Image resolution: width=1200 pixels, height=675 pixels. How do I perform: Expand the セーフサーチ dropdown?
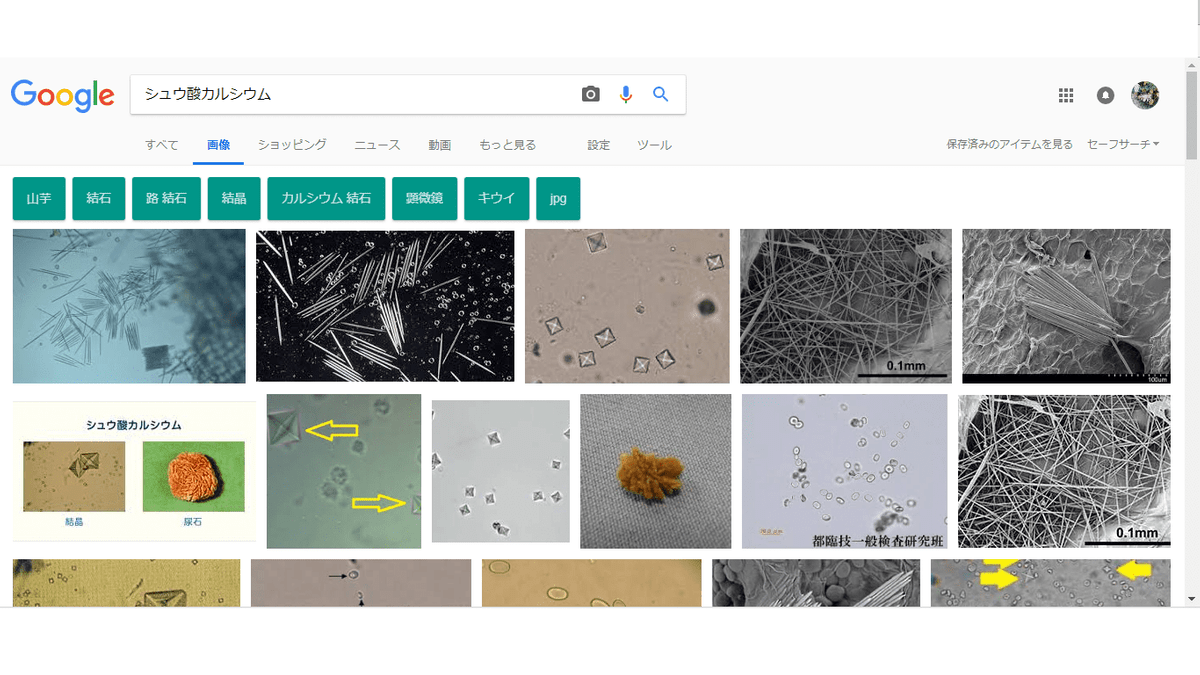click(1123, 144)
